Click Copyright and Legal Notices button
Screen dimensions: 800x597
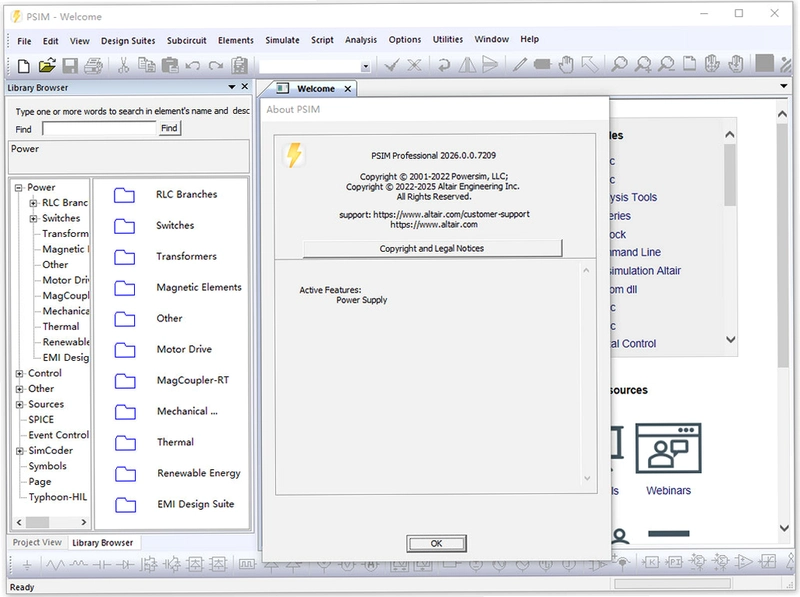432,248
